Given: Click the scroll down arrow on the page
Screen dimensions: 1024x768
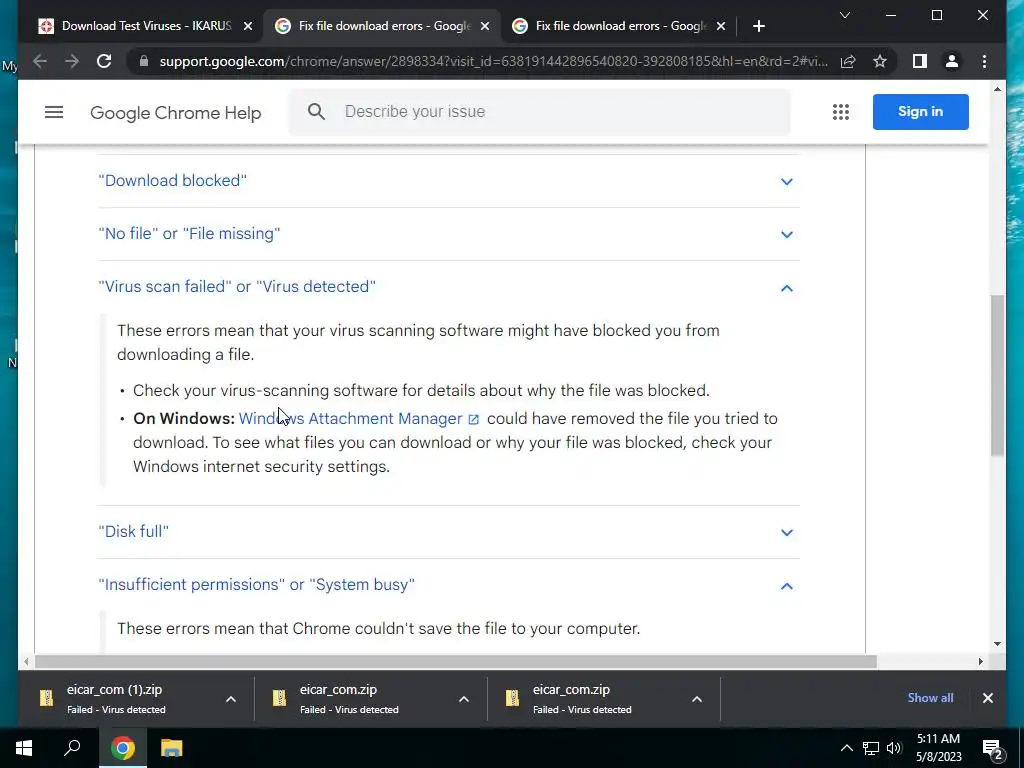Looking at the screenshot, I should coord(997,644).
